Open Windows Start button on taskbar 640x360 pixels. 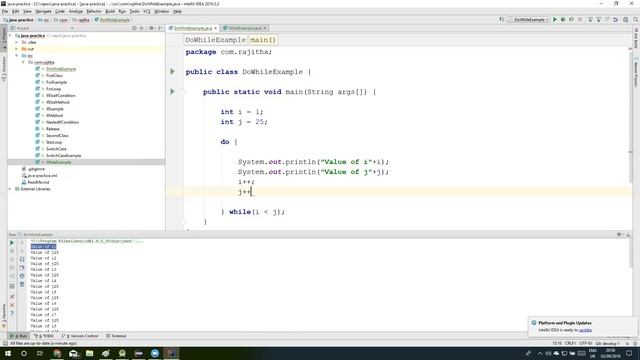(x=8, y=353)
